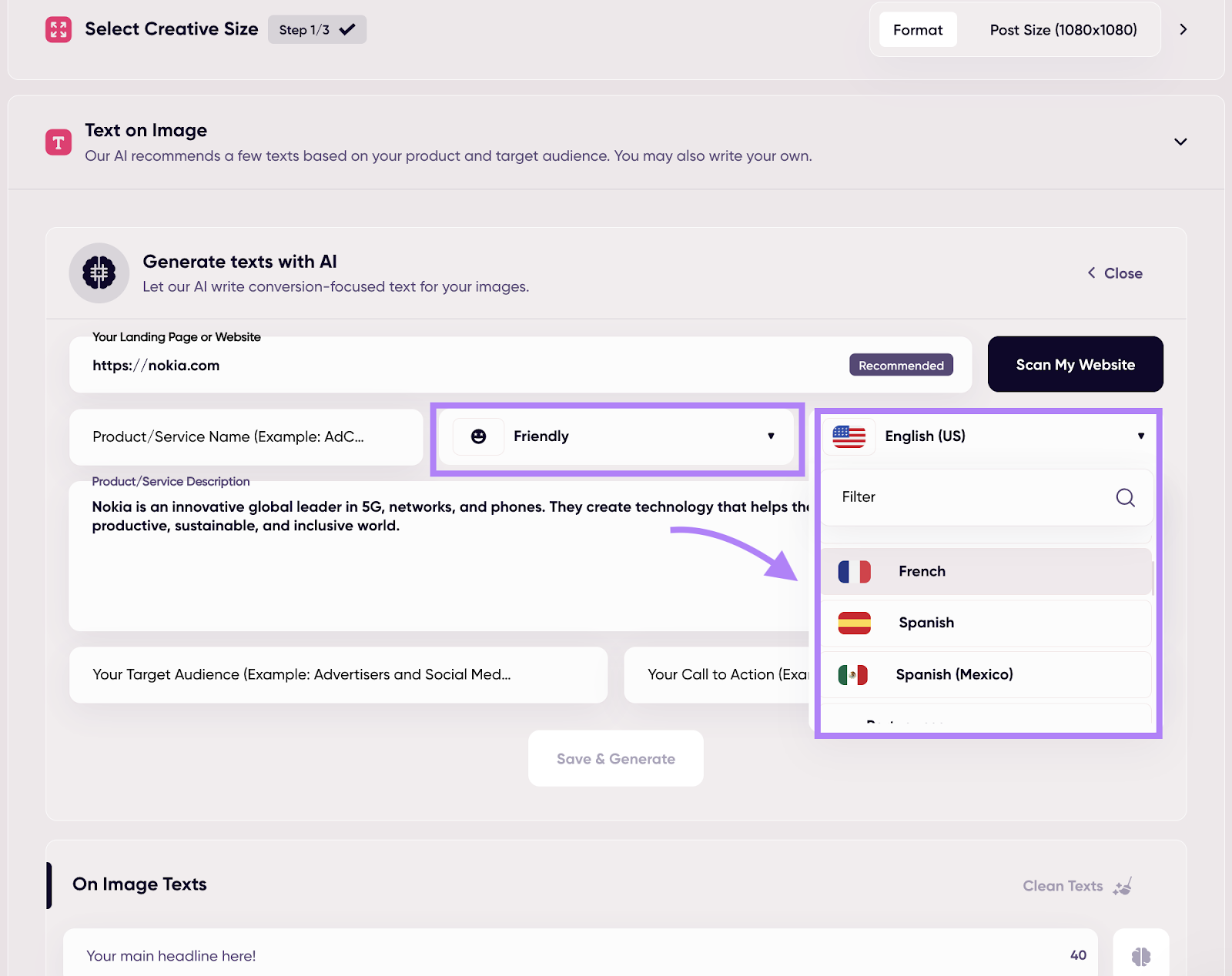The image size is (1232, 976).
Task: Click the Save & Generate button
Action: (616, 759)
